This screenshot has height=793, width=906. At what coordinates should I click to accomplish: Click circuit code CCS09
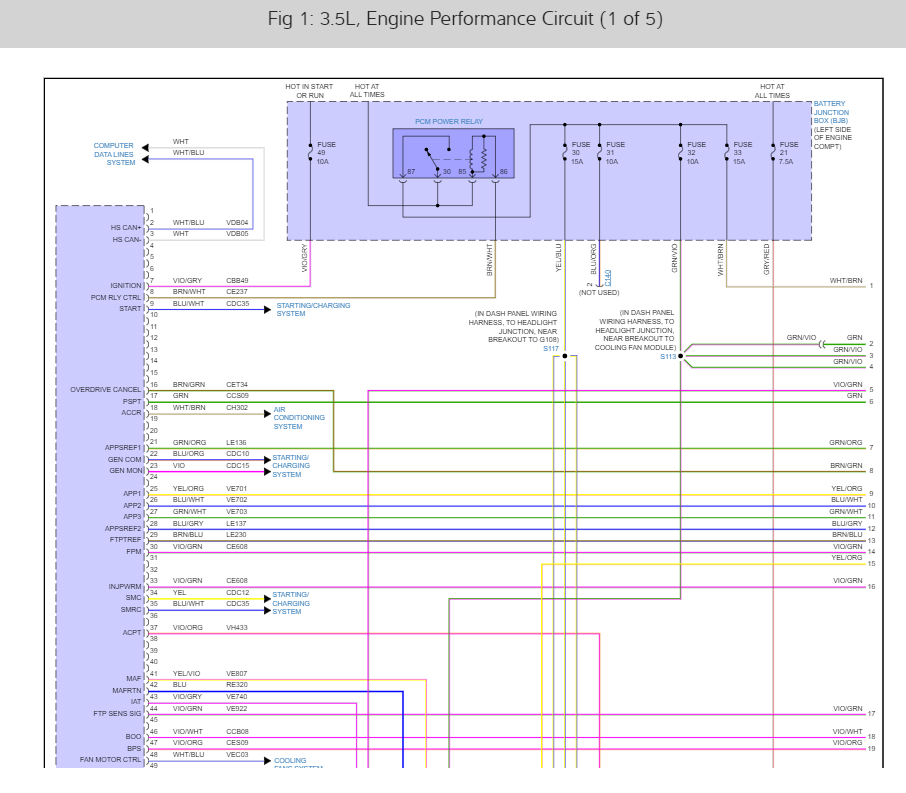tap(237, 396)
